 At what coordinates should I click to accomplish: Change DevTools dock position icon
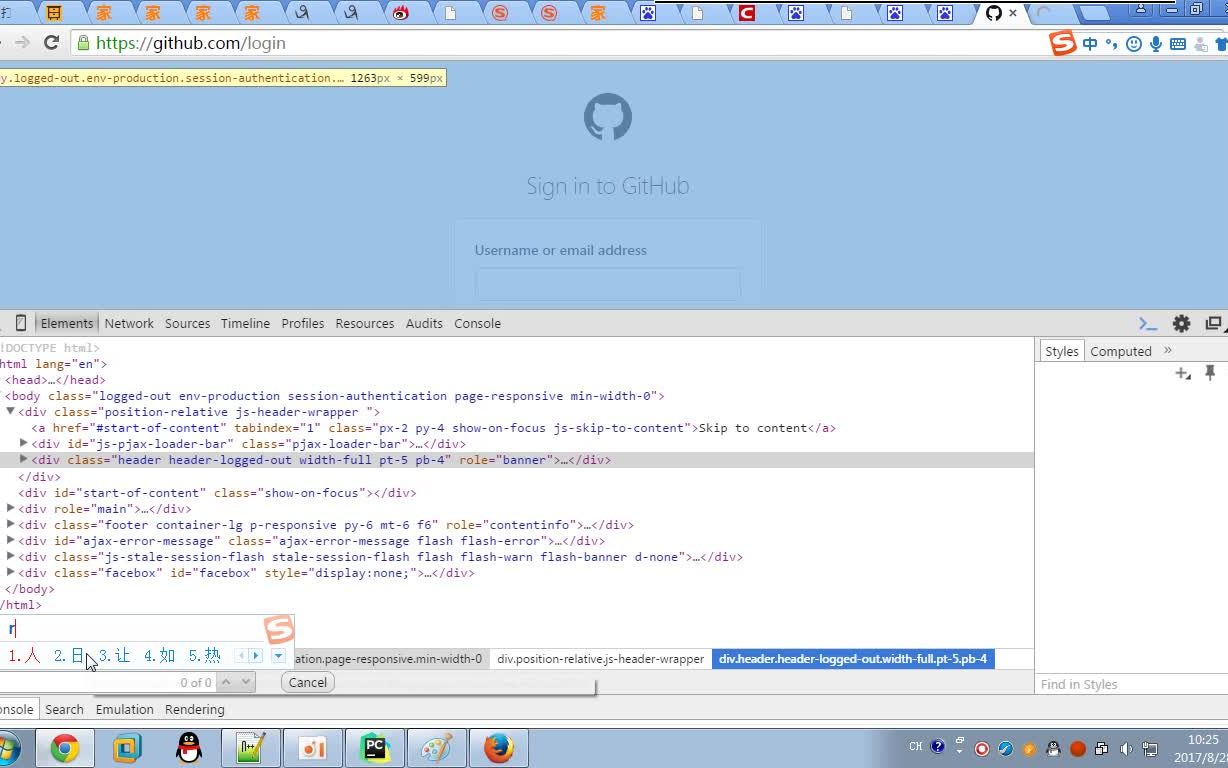click(1213, 322)
